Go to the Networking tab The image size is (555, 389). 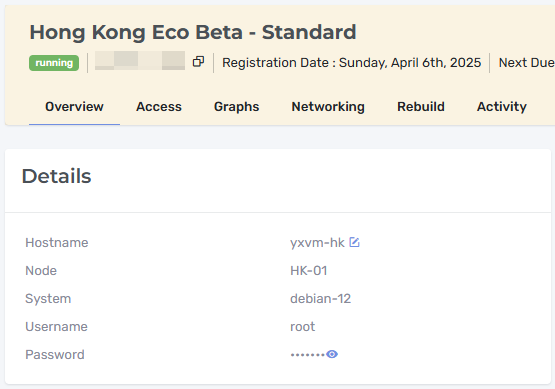[x=328, y=107]
